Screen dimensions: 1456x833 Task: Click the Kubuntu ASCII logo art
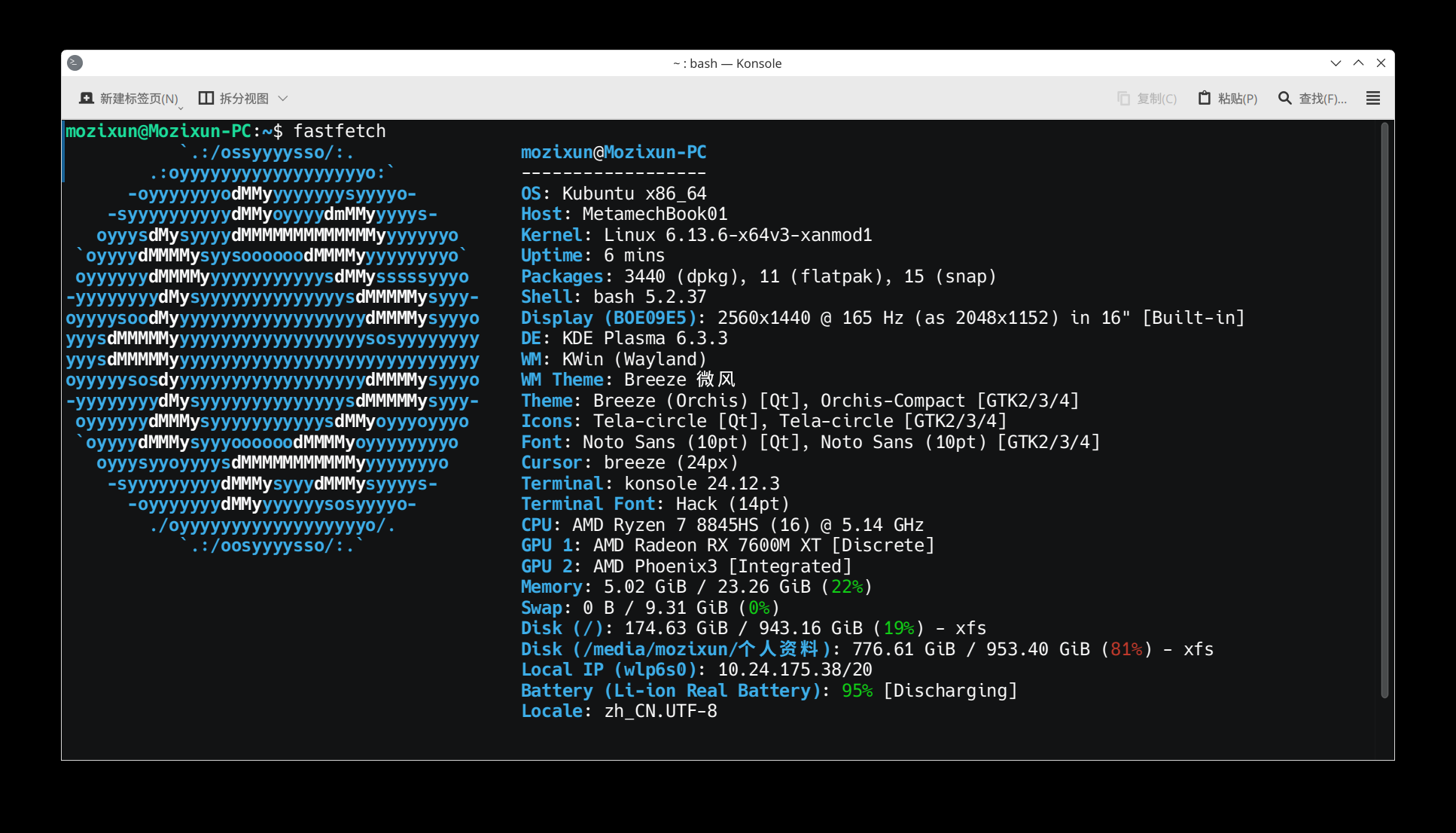pyautogui.click(x=273, y=349)
